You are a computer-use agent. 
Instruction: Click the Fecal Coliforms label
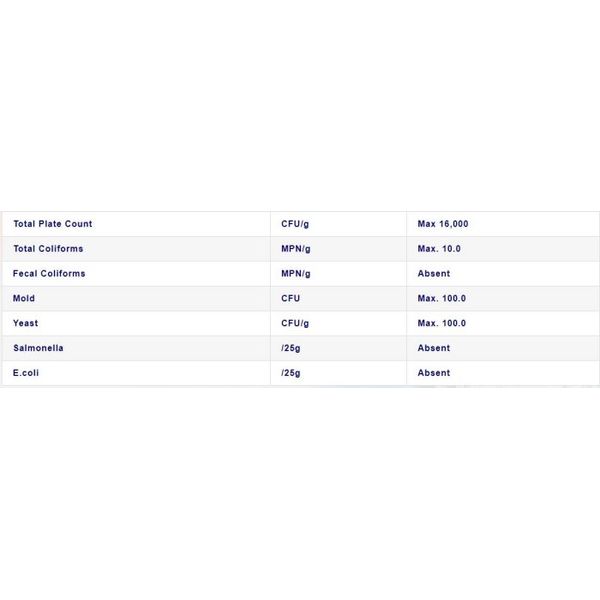[49, 274]
